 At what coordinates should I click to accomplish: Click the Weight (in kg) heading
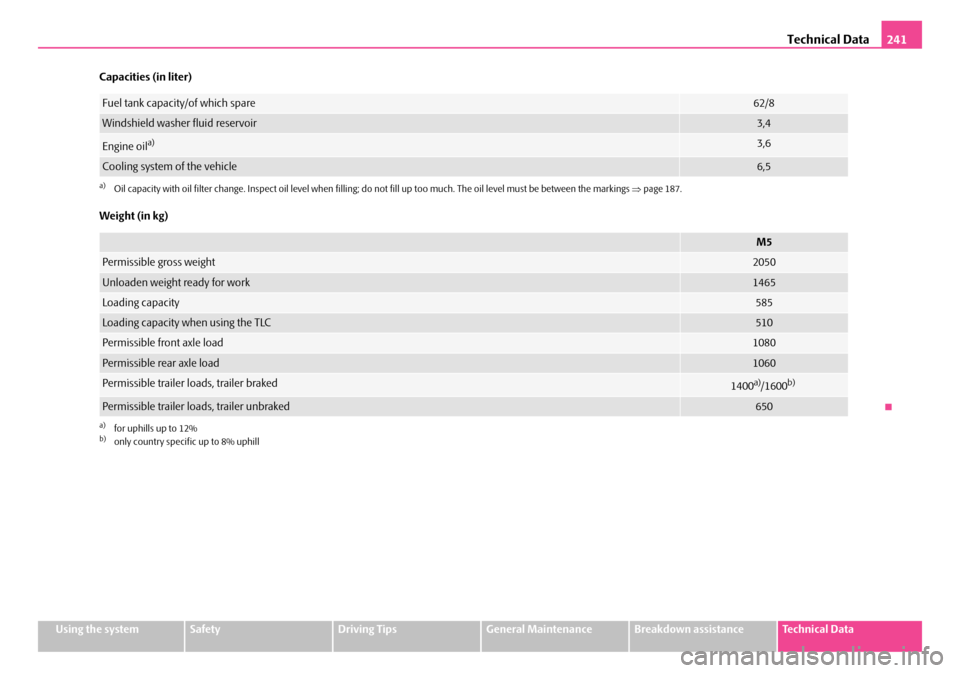pos(133,216)
